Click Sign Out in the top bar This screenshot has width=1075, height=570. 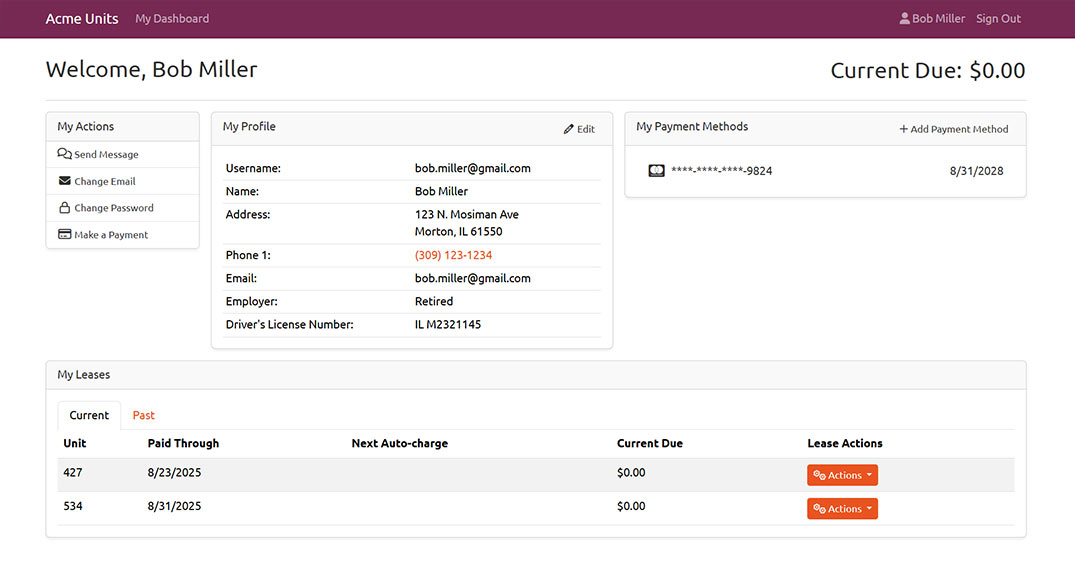tap(998, 19)
